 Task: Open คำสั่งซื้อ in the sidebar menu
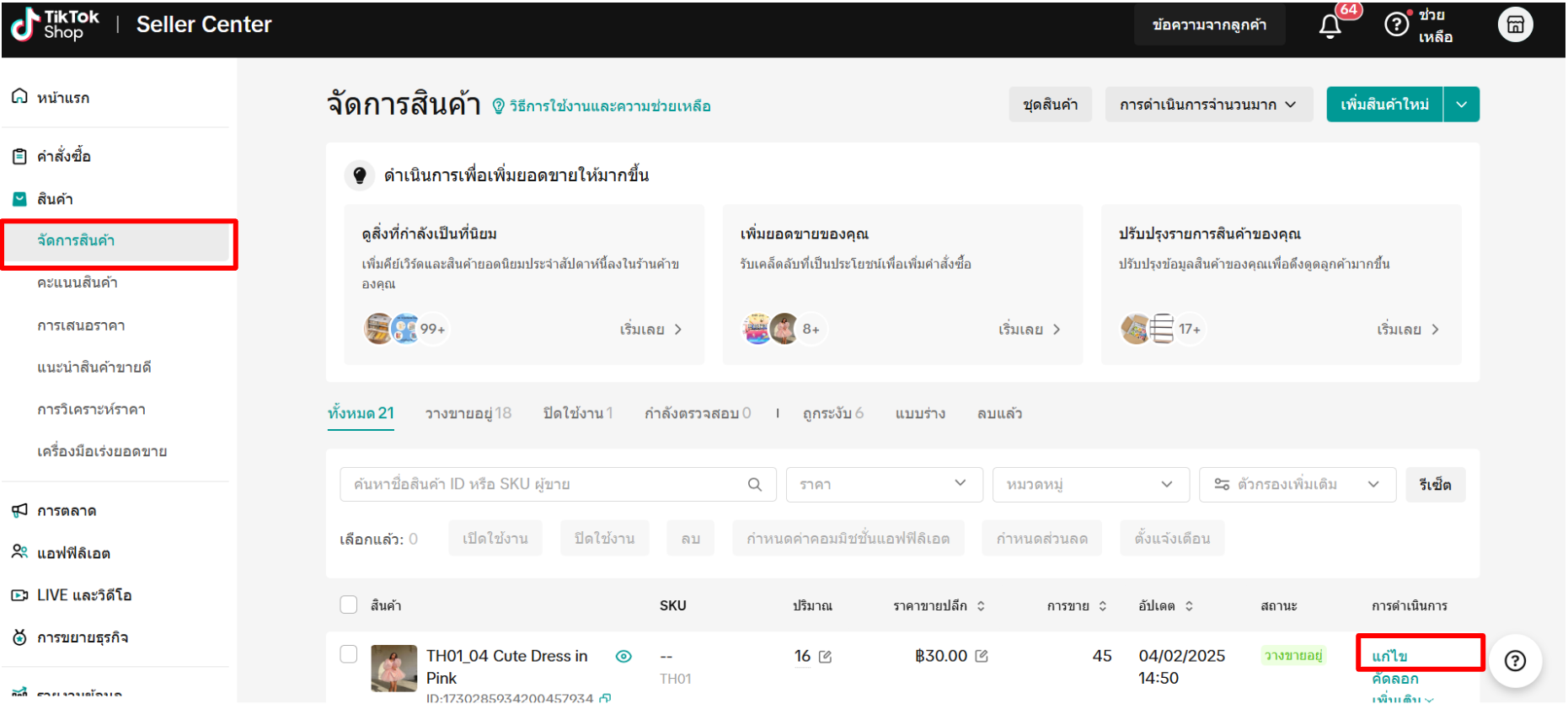(x=64, y=156)
